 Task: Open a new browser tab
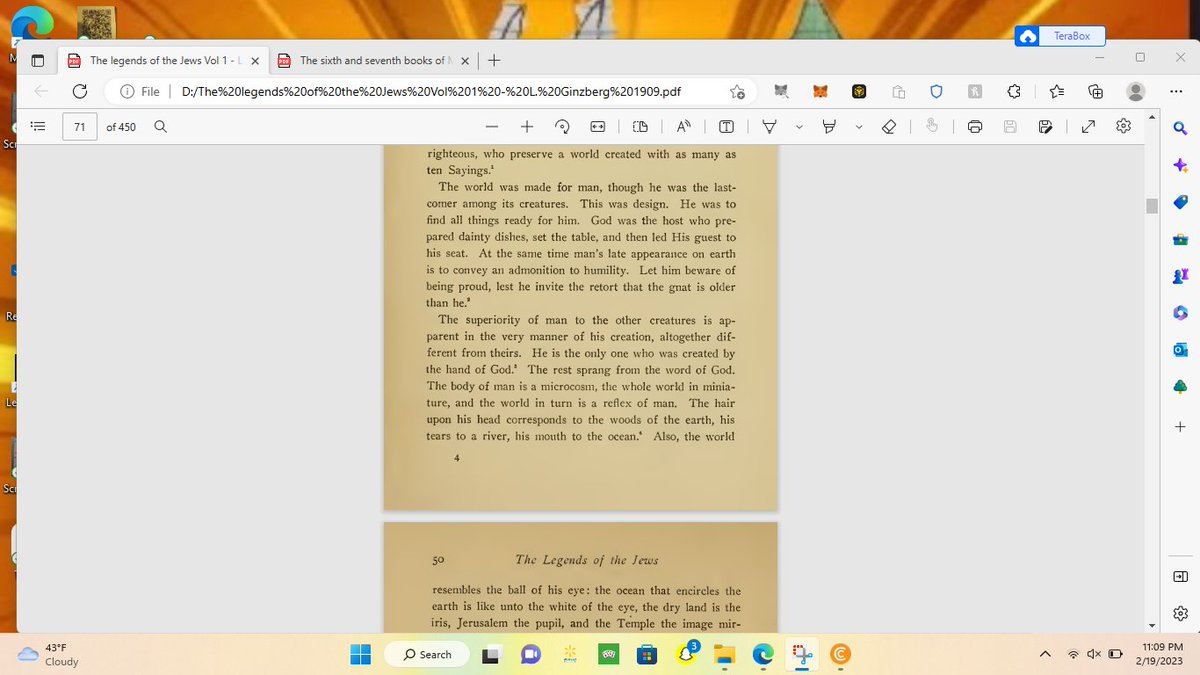495,60
